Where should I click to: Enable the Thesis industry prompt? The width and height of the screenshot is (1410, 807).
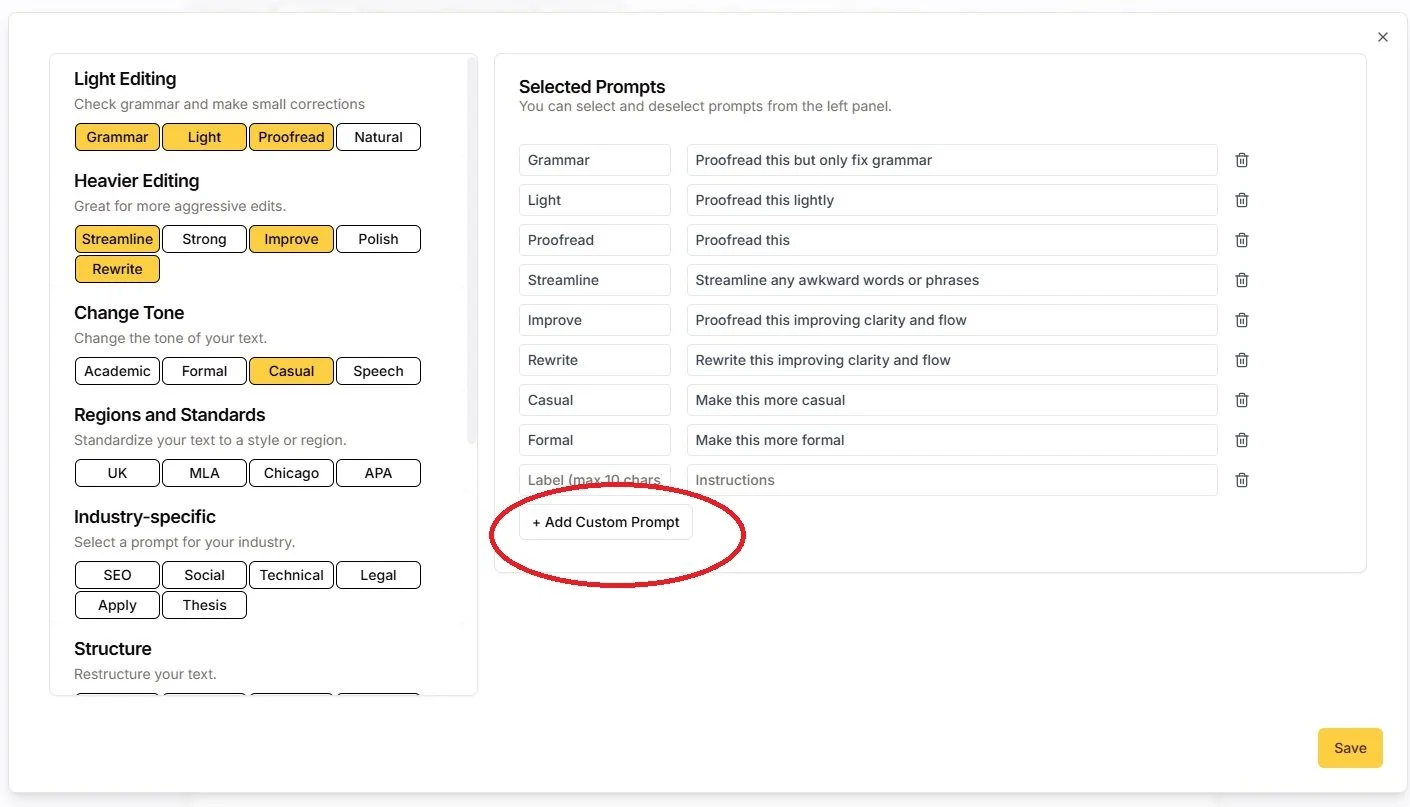coord(204,605)
